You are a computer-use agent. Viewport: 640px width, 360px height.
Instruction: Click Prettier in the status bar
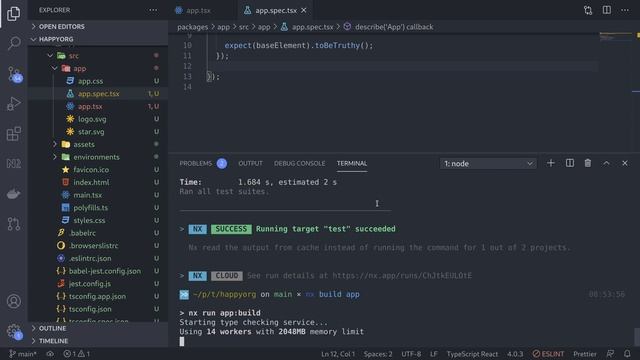[x=584, y=354]
